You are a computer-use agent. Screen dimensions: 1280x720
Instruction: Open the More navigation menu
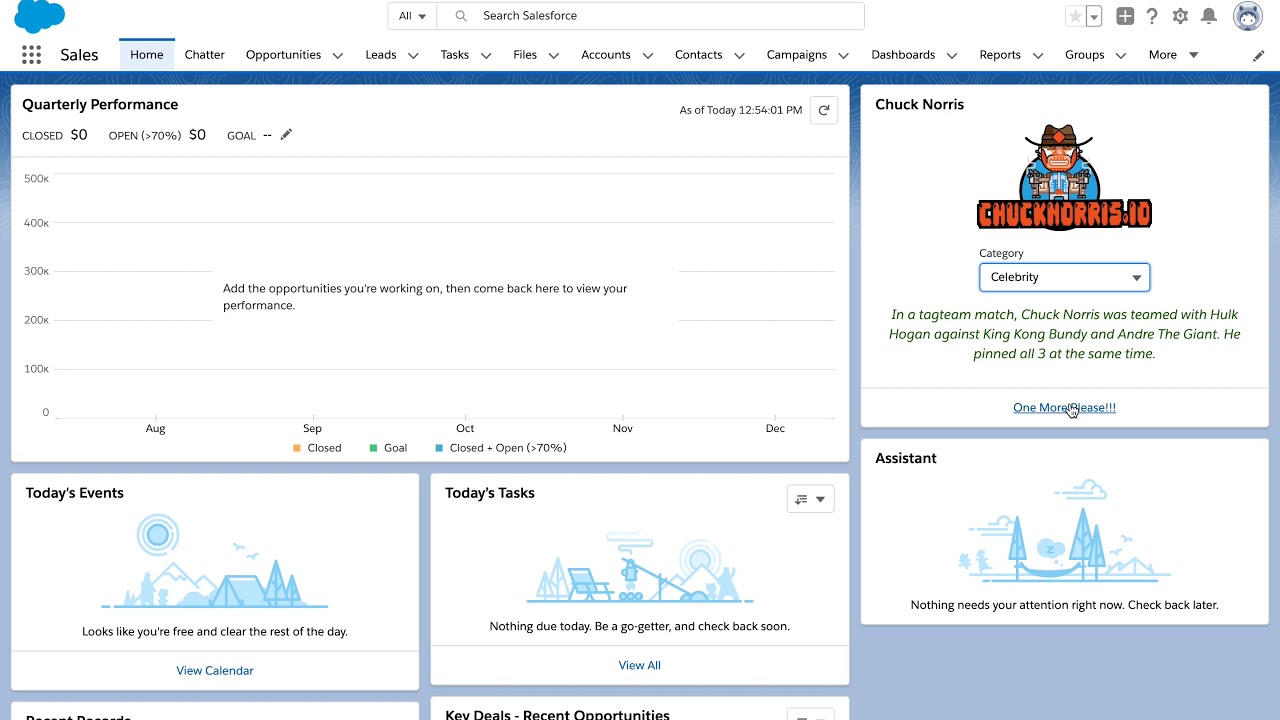[x=1173, y=55]
